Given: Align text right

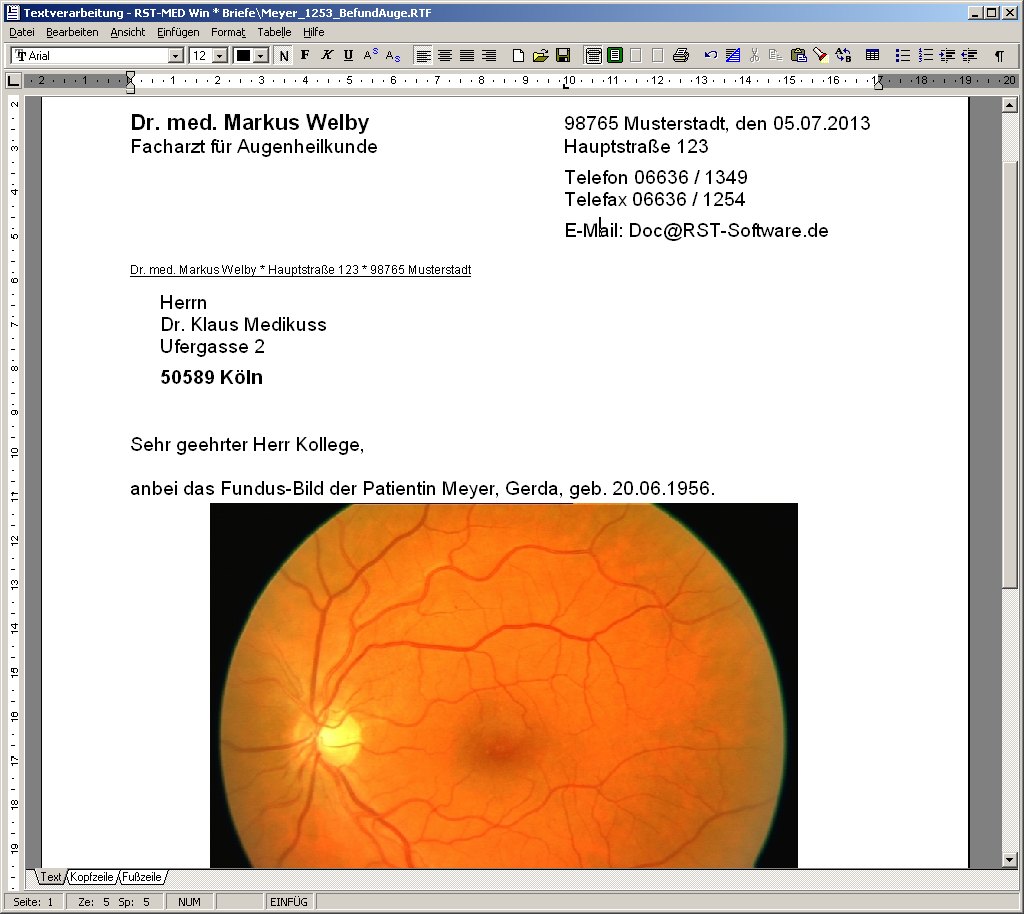Looking at the screenshot, I should 488,55.
